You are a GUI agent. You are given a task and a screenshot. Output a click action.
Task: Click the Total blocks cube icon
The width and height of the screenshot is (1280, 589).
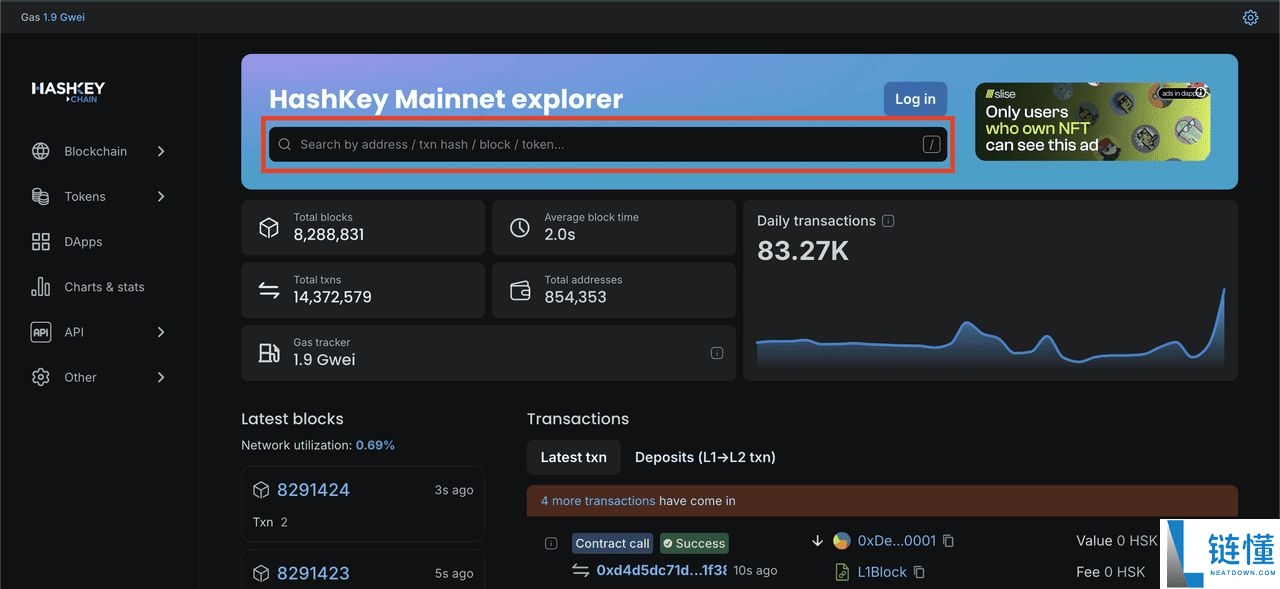click(269, 227)
